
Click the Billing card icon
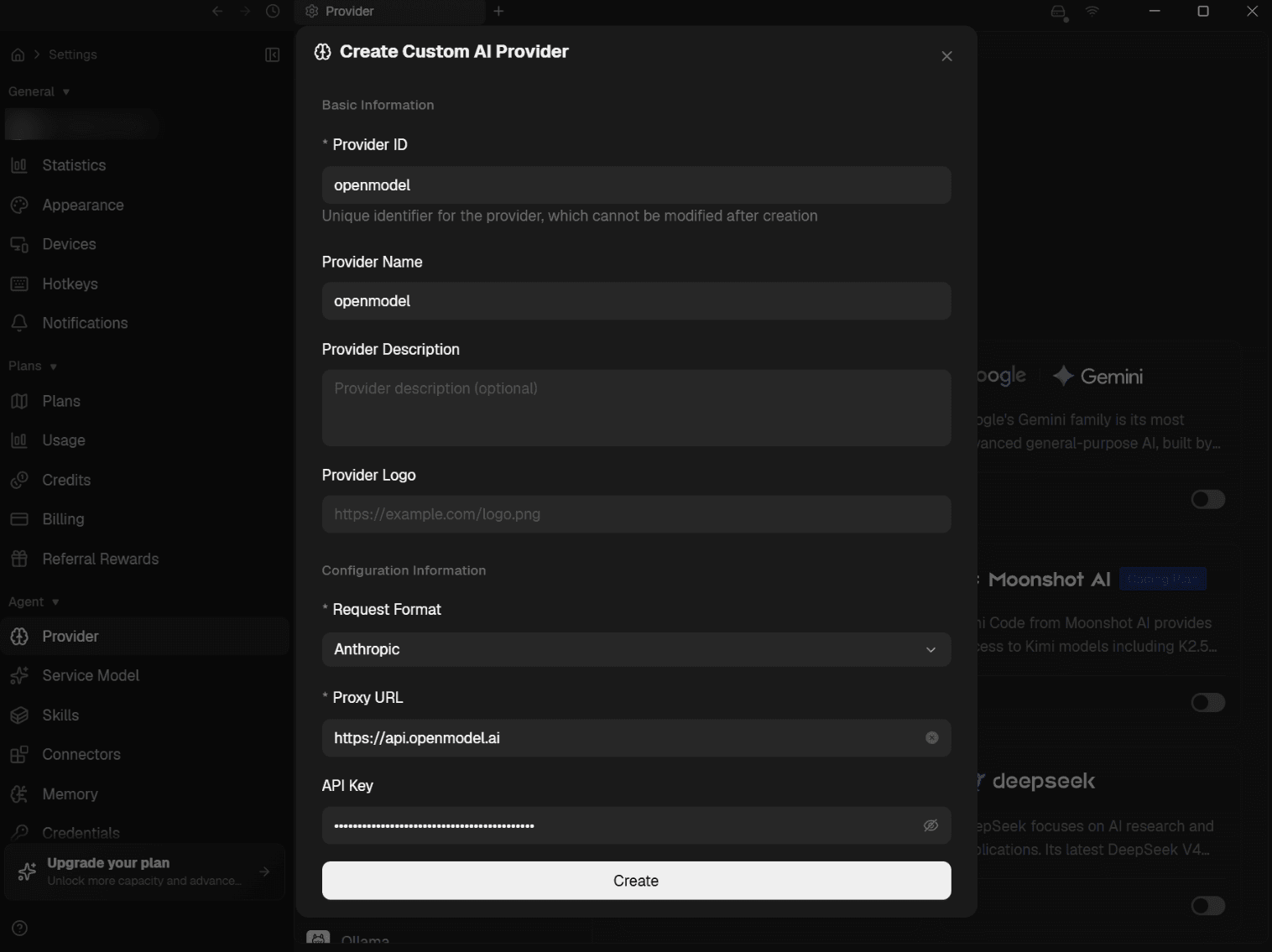pyautogui.click(x=19, y=519)
